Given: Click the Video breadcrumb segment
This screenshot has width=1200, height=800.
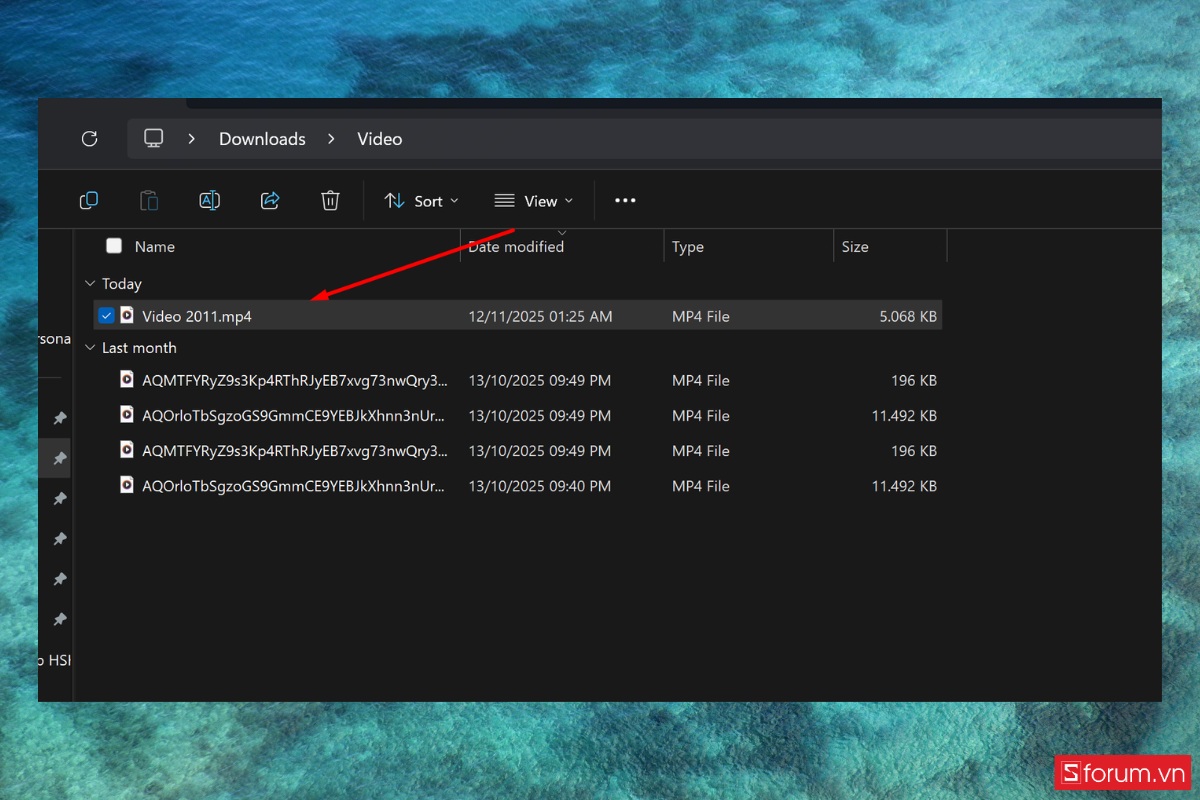Looking at the screenshot, I should (379, 139).
